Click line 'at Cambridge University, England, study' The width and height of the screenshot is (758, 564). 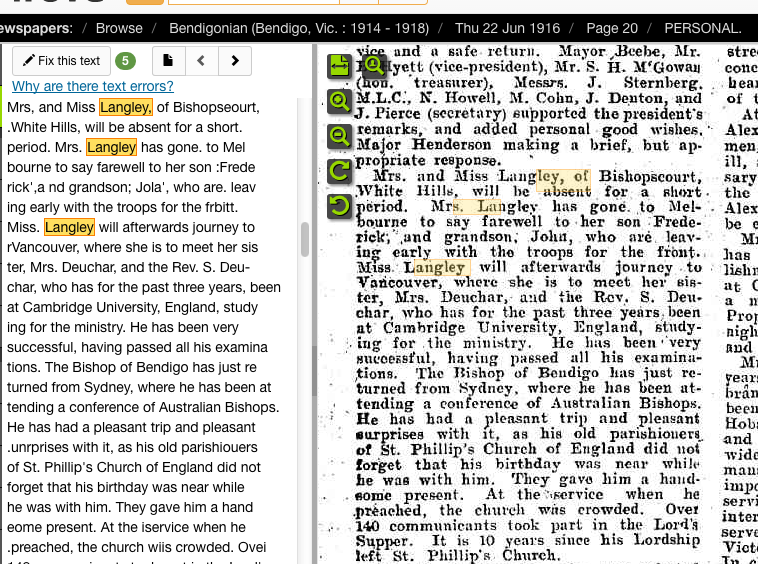point(132,307)
